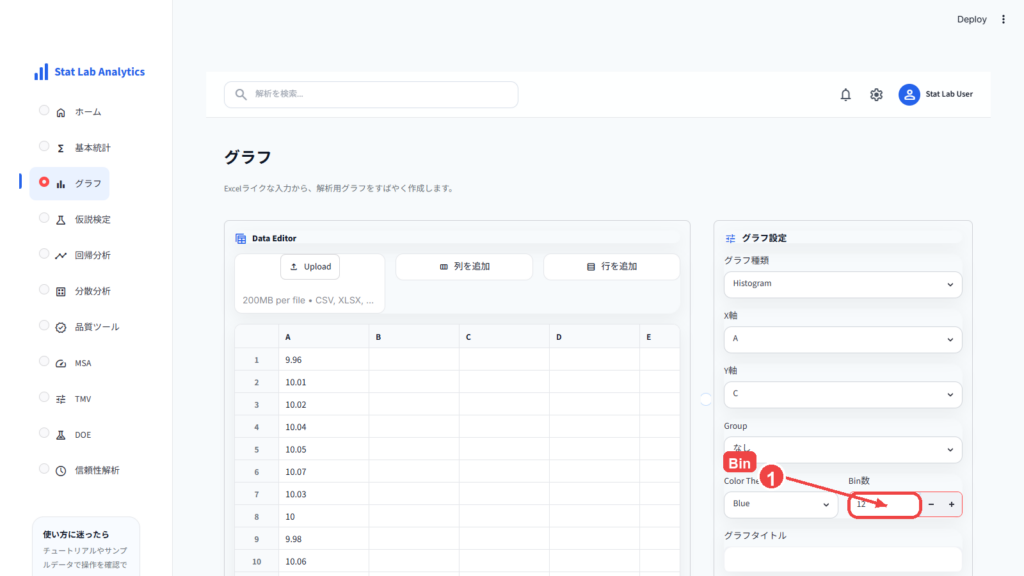1024x576 pixels.
Task: Click the cell containing 10.06
Action: coord(323,561)
